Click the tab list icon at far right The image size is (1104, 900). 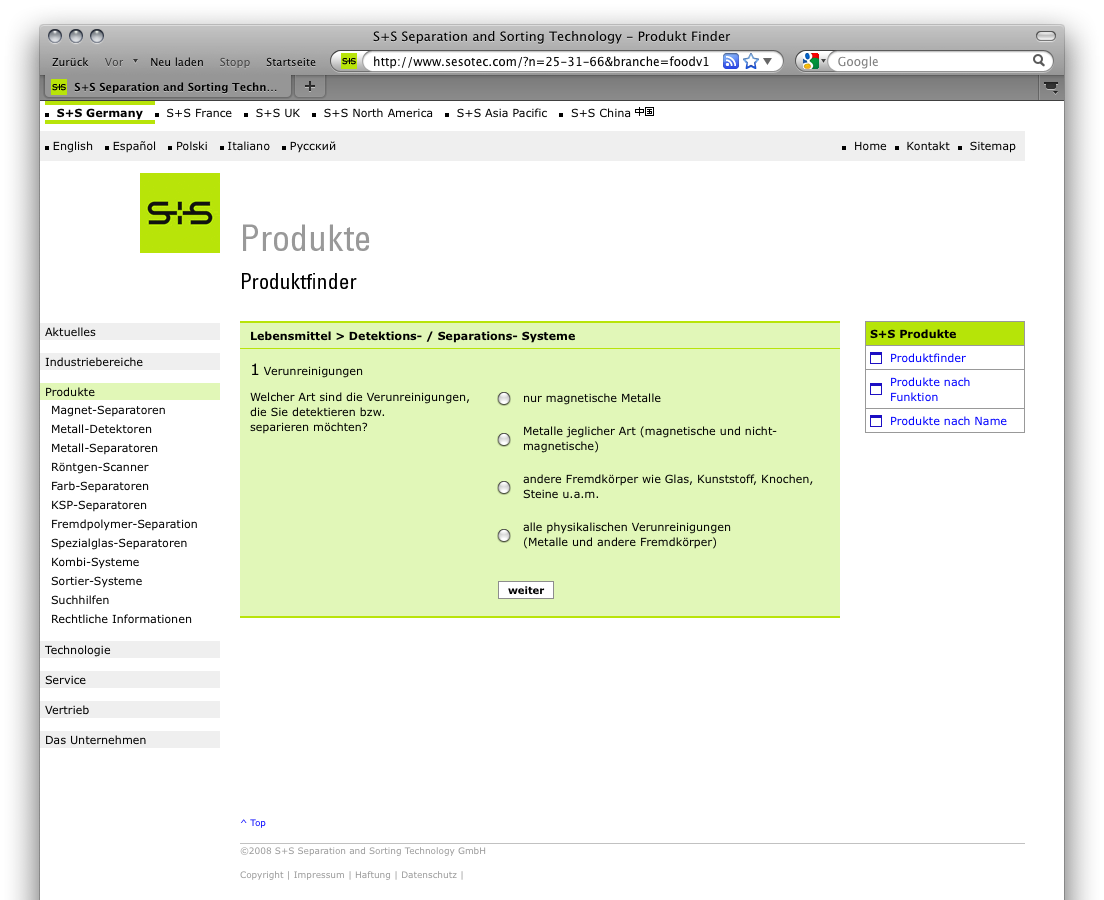1051,87
